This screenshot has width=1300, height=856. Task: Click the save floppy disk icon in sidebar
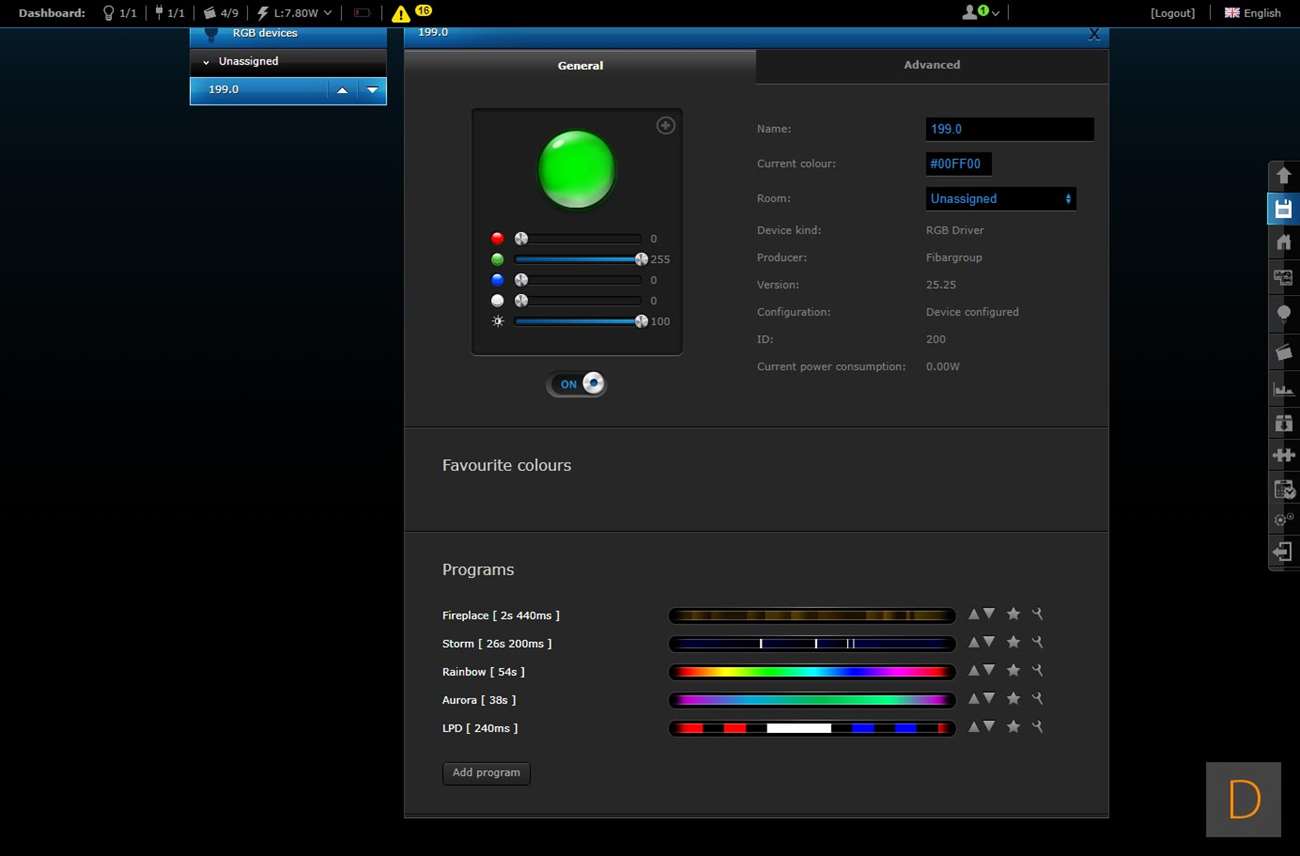[1283, 209]
